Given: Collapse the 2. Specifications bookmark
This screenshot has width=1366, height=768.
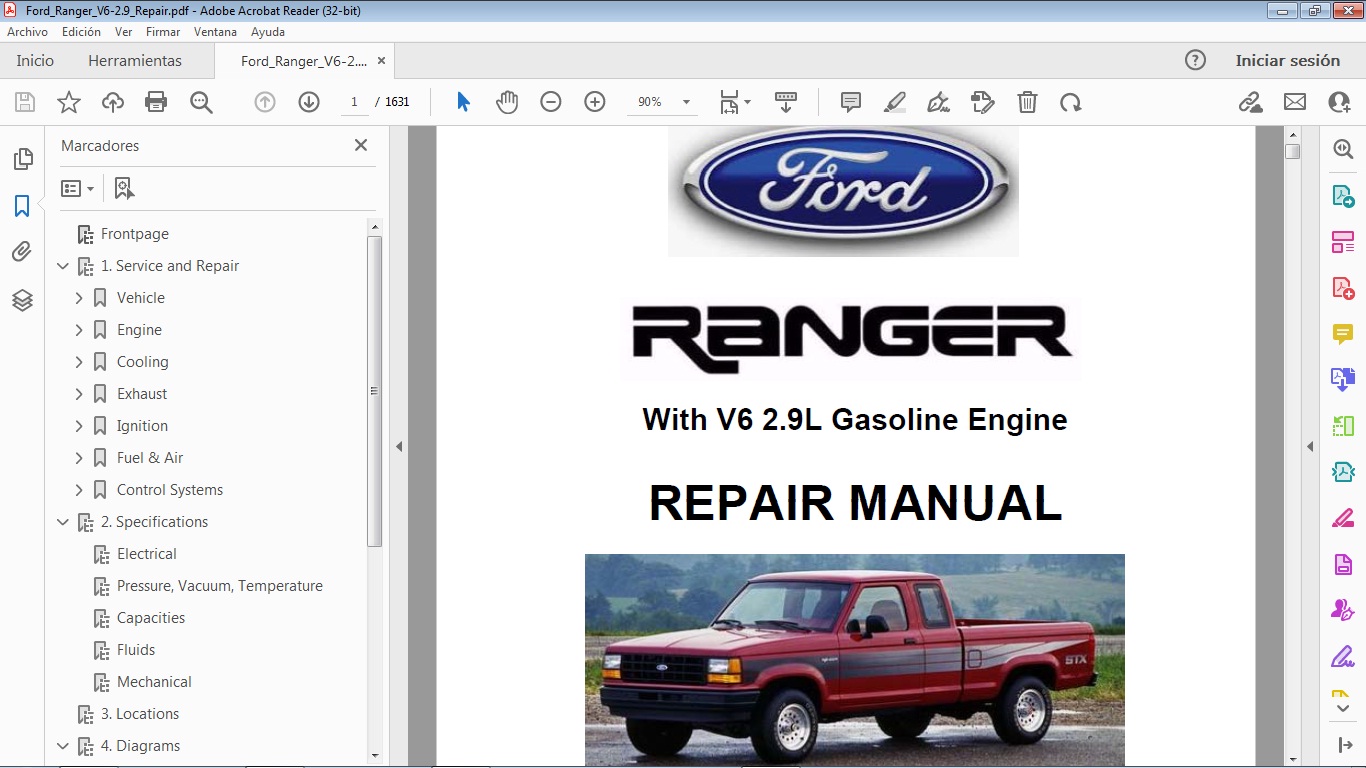Looking at the screenshot, I should 63,522.
